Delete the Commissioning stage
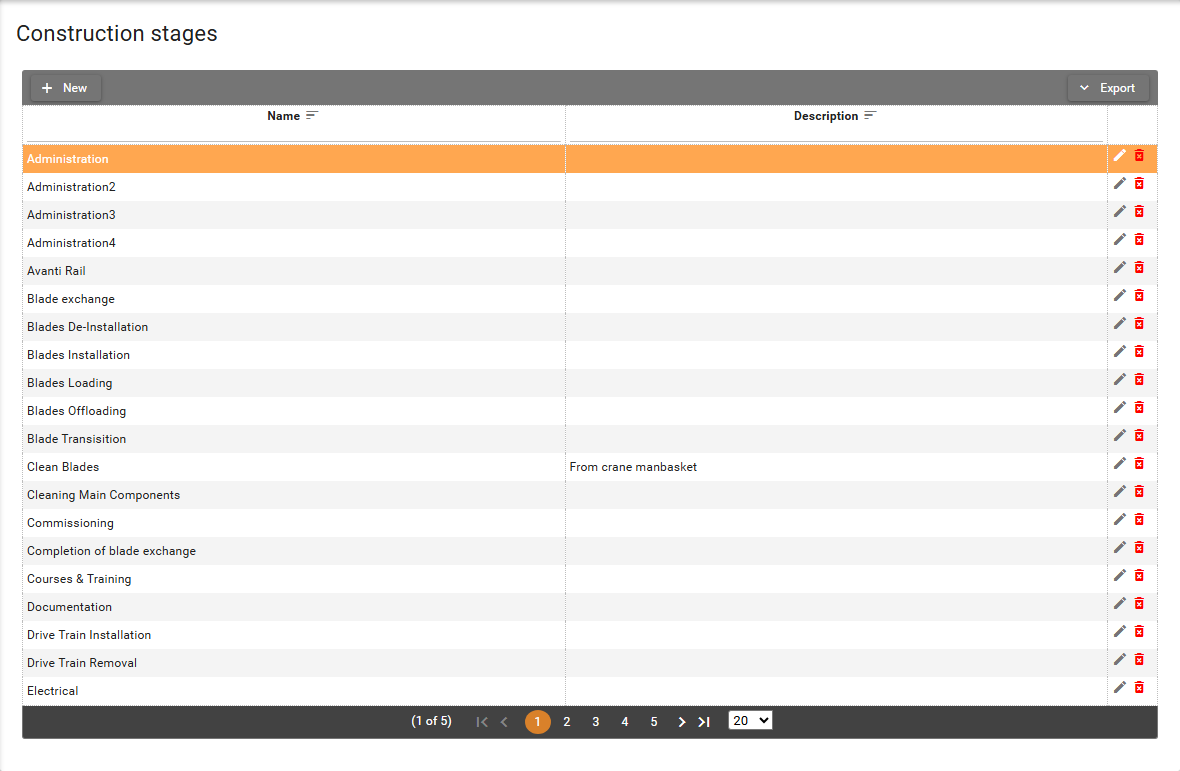 click(1139, 519)
